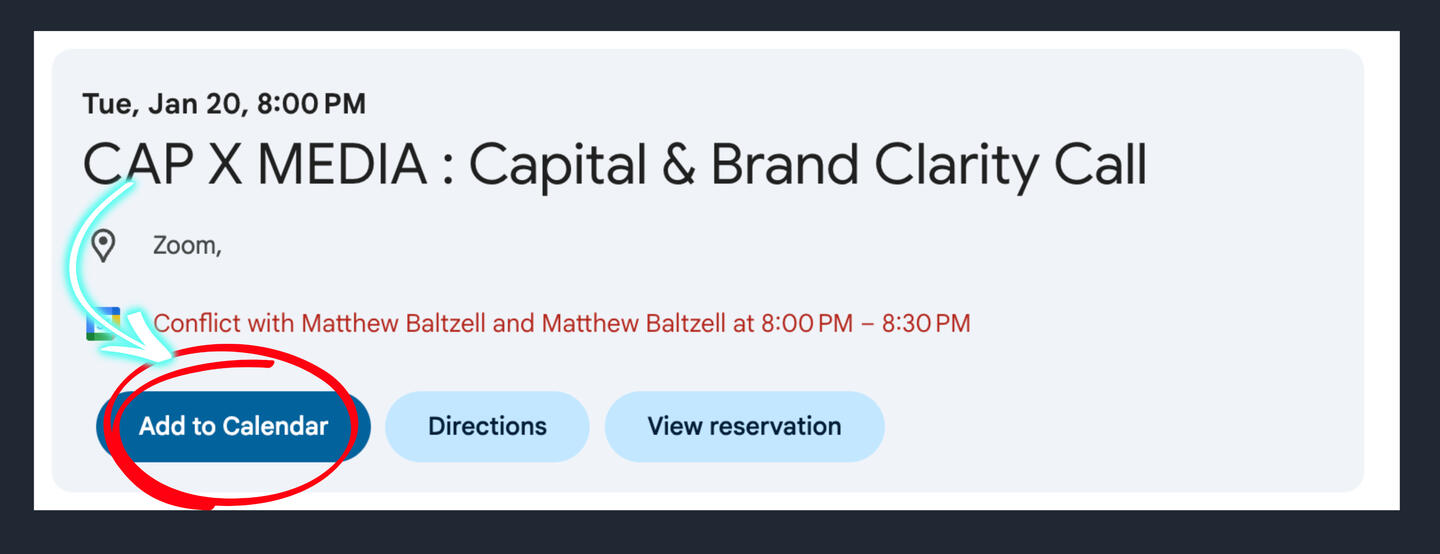1440x554 pixels.
Task: Open the red calendar conflict notice
Action: (560, 324)
